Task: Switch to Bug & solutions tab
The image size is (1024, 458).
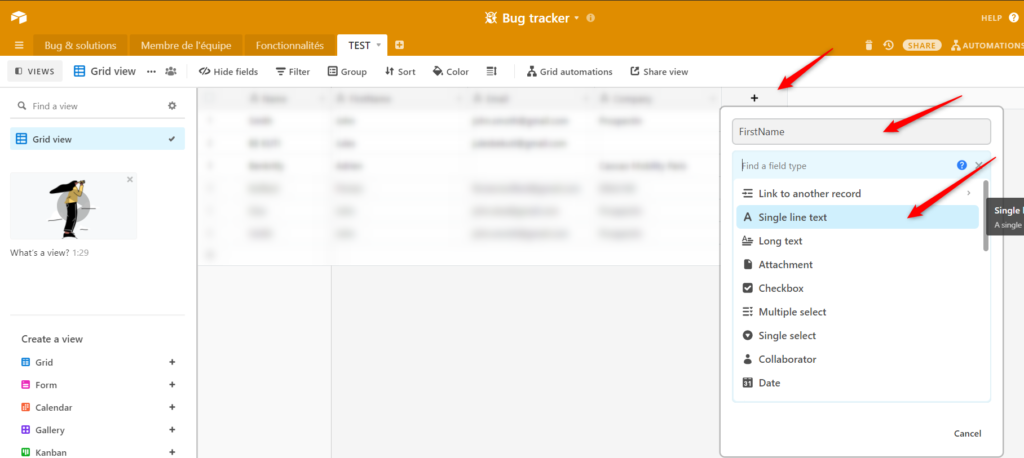Action: pos(80,45)
